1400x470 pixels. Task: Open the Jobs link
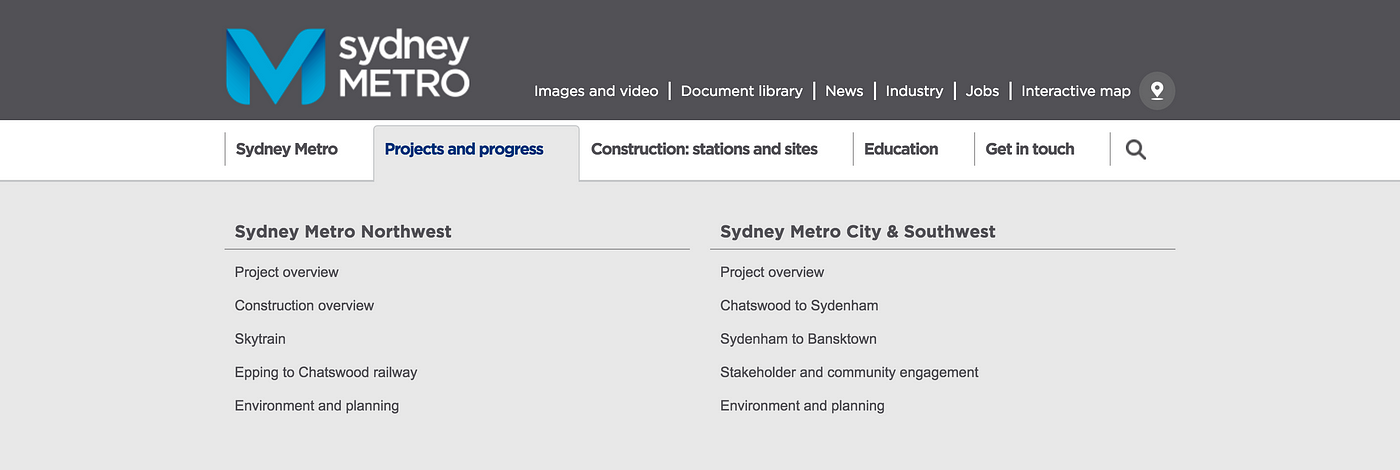pyautogui.click(x=982, y=91)
